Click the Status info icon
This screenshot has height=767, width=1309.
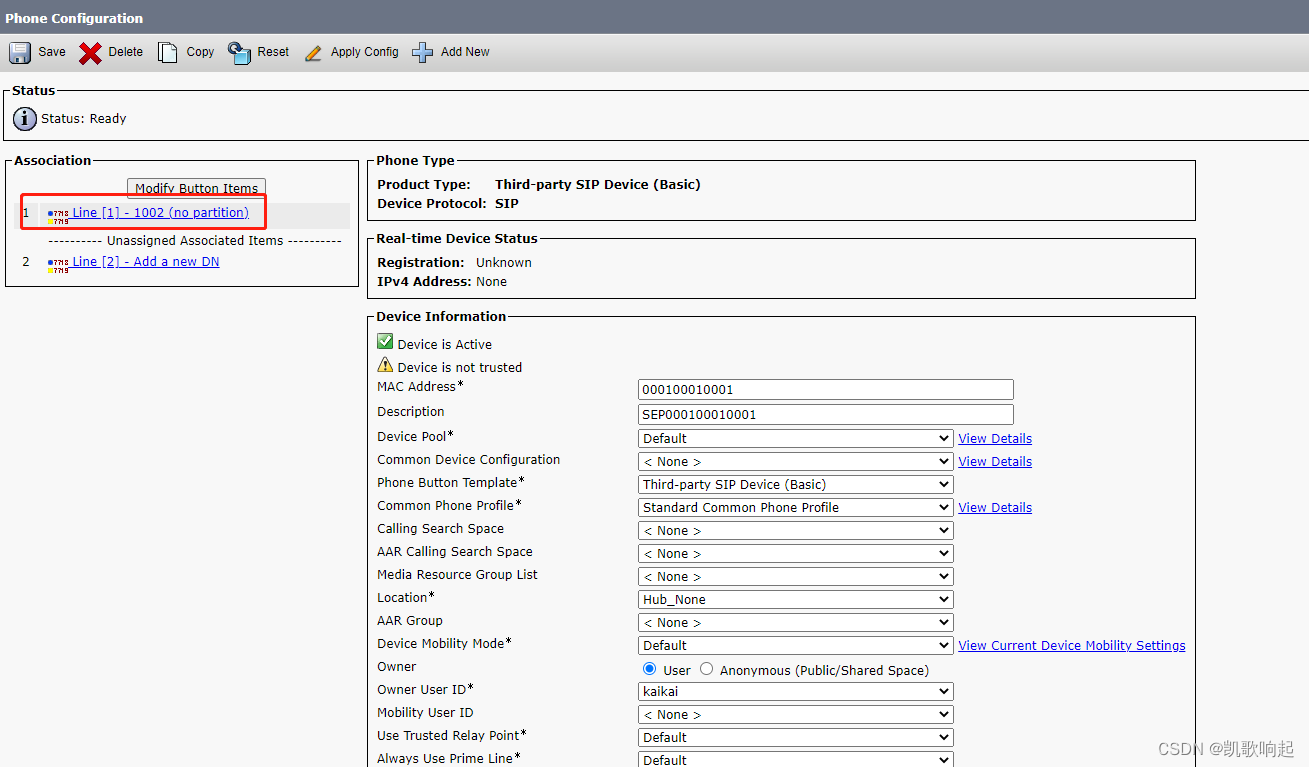pyautogui.click(x=24, y=118)
